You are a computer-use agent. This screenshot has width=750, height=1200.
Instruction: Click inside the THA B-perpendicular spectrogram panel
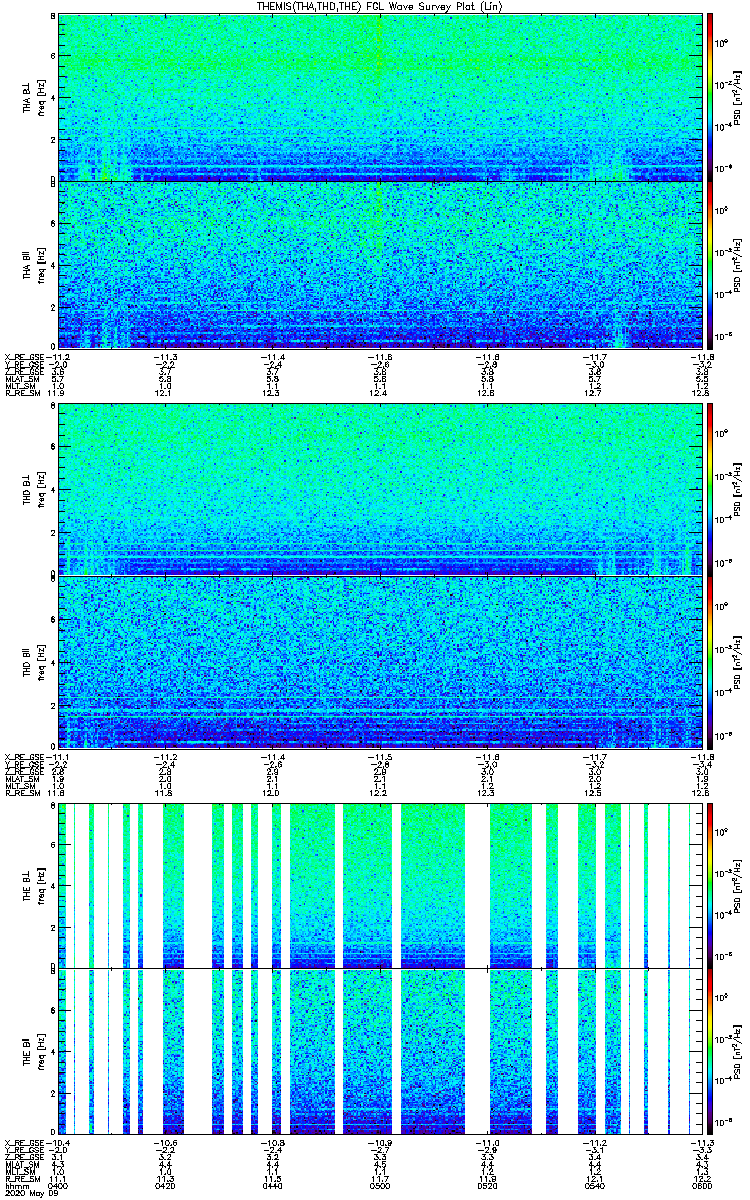coord(378,96)
